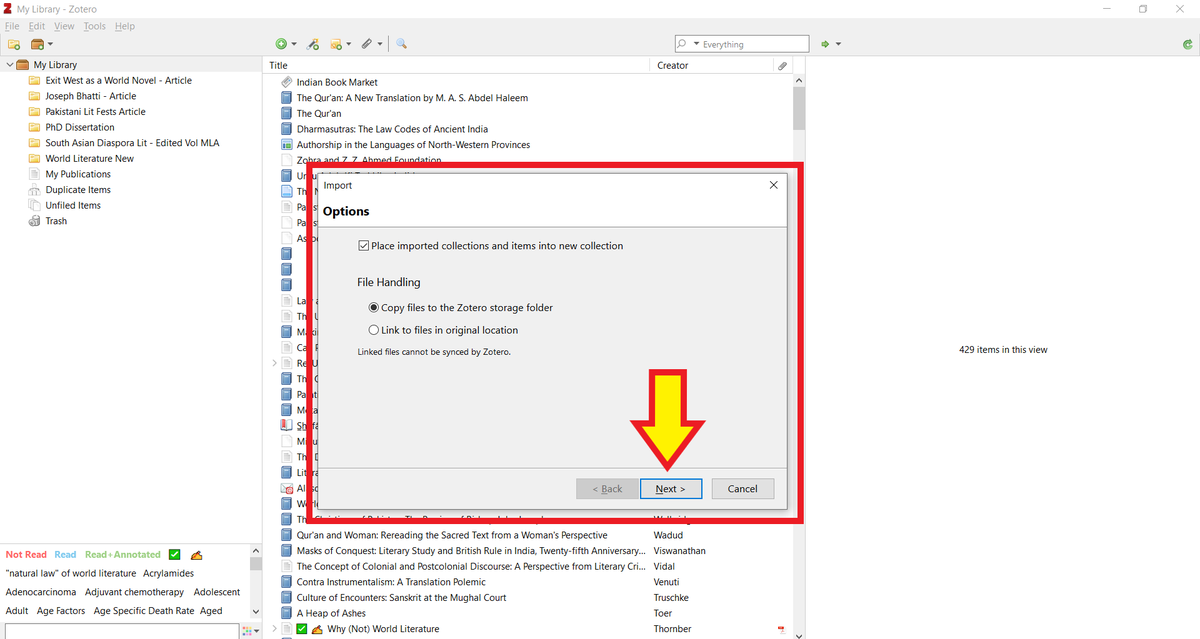Collapse the My Library tree
This screenshot has width=1200, height=639.
(x=10, y=65)
